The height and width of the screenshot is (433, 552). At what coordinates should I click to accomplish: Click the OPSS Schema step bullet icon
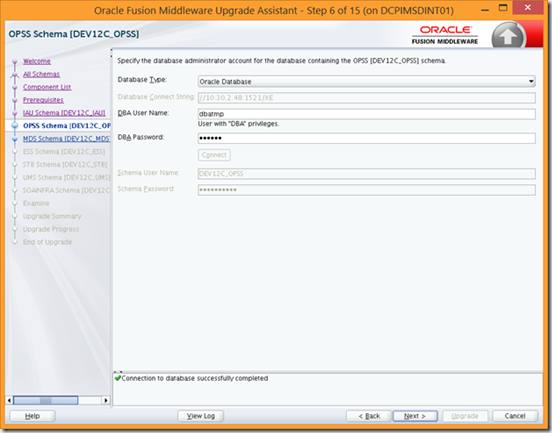click(15, 126)
